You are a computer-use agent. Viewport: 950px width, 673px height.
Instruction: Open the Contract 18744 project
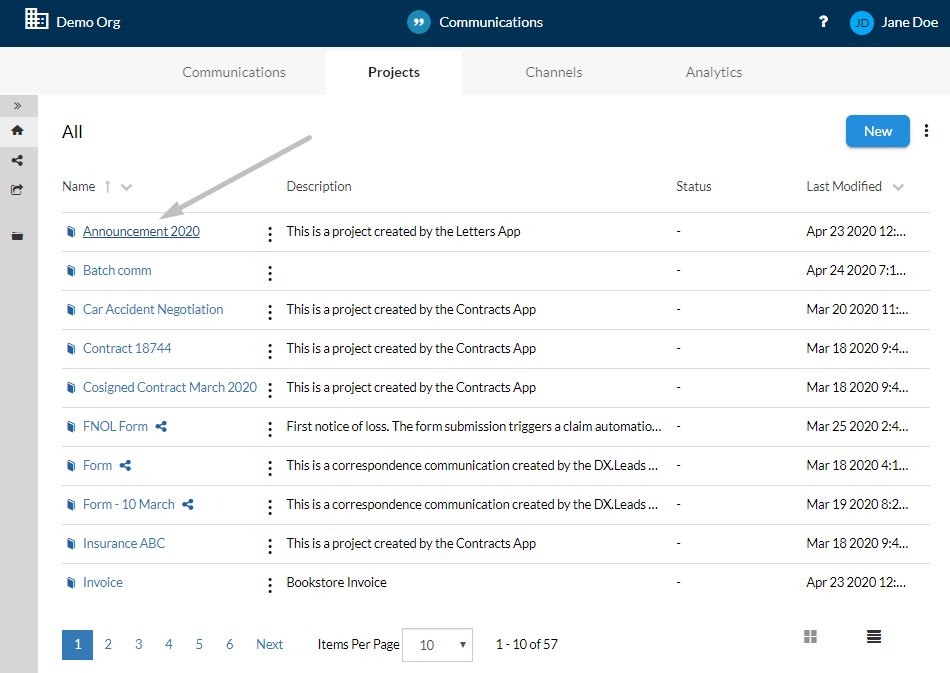pyautogui.click(x=127, y=348)
